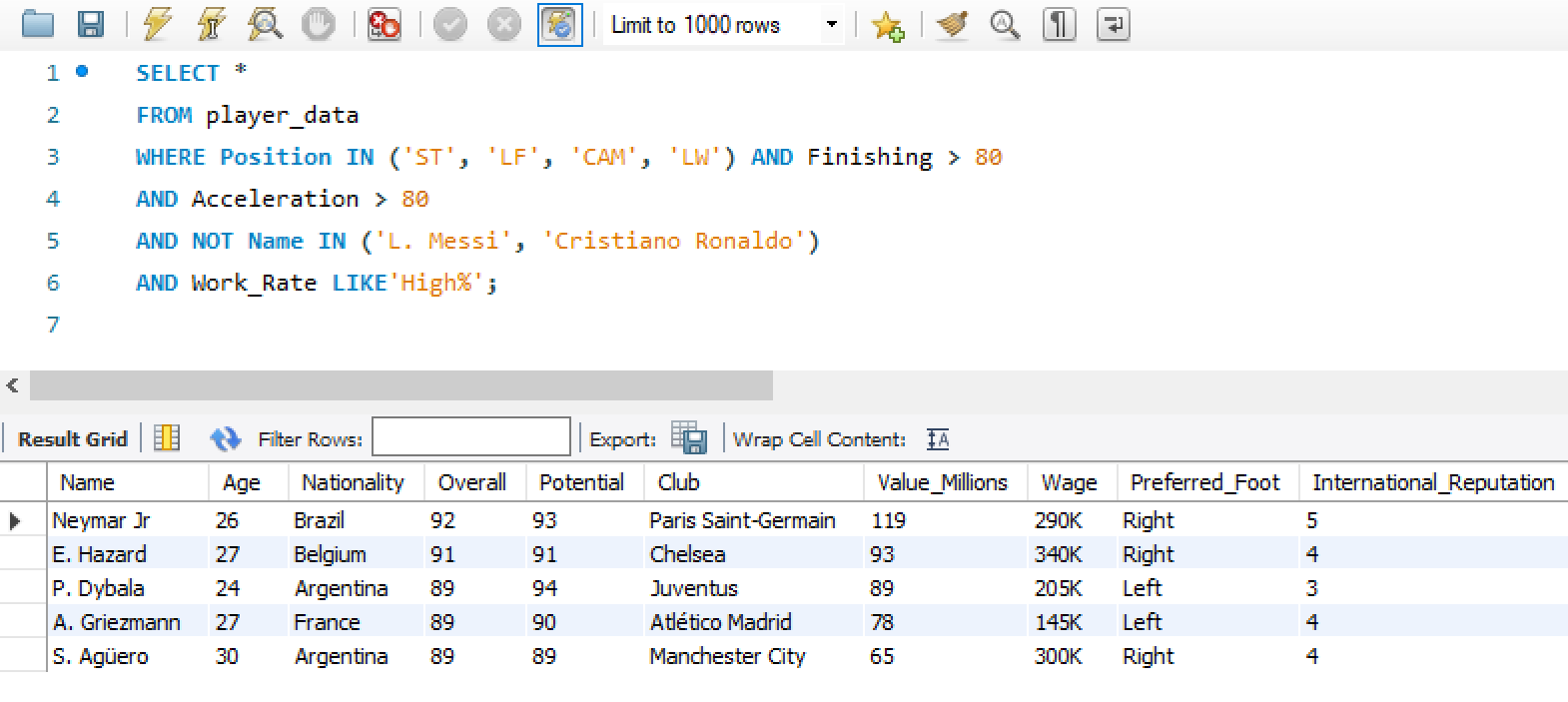Sort by the Age column header
This screenshot has height=702, width=1568.
[x=249, y=482]
